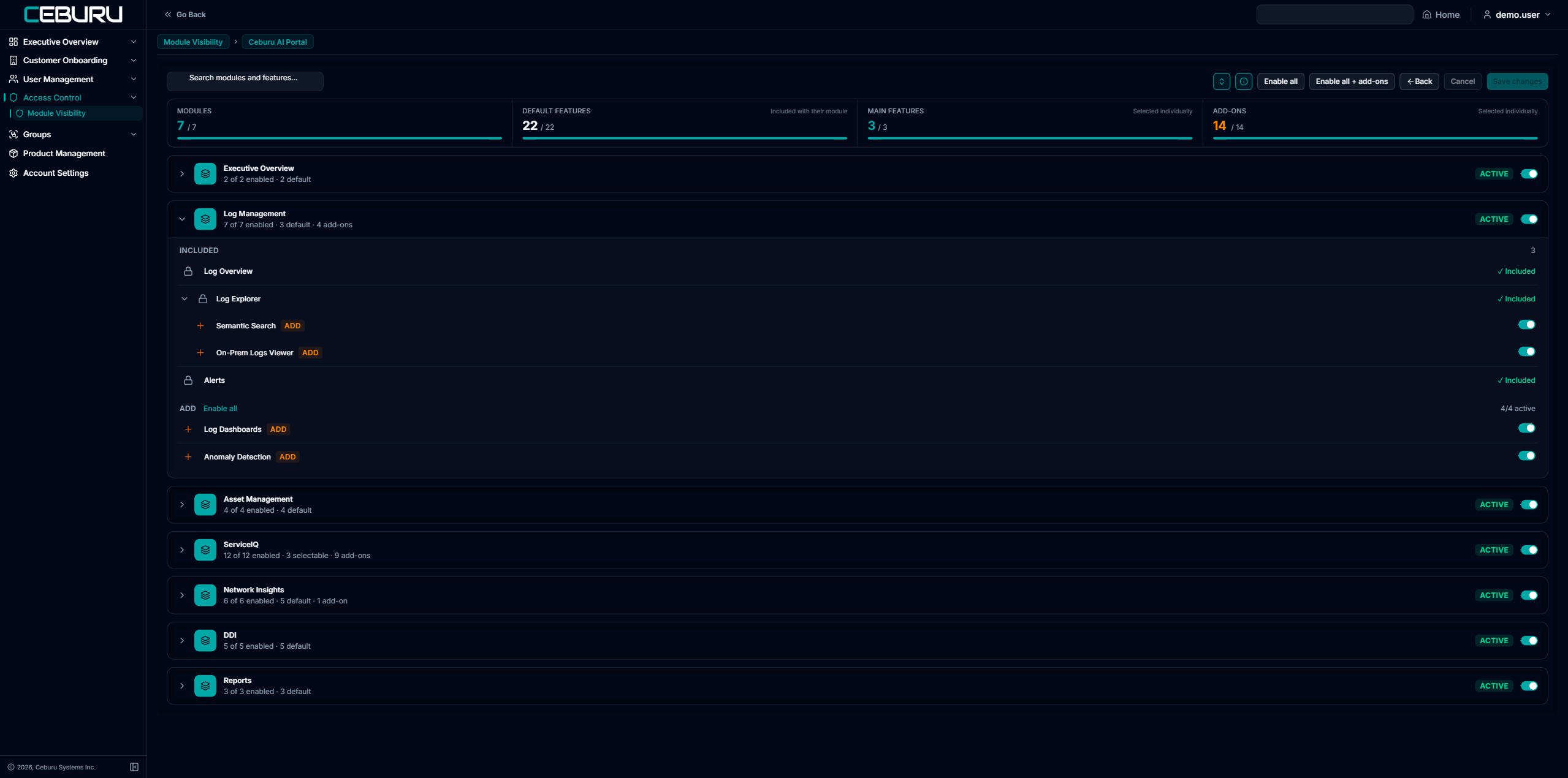Screen dimensions: 1568x778
Task: Click the Log Management module layers icon
Action: click(x=205, y=219)
